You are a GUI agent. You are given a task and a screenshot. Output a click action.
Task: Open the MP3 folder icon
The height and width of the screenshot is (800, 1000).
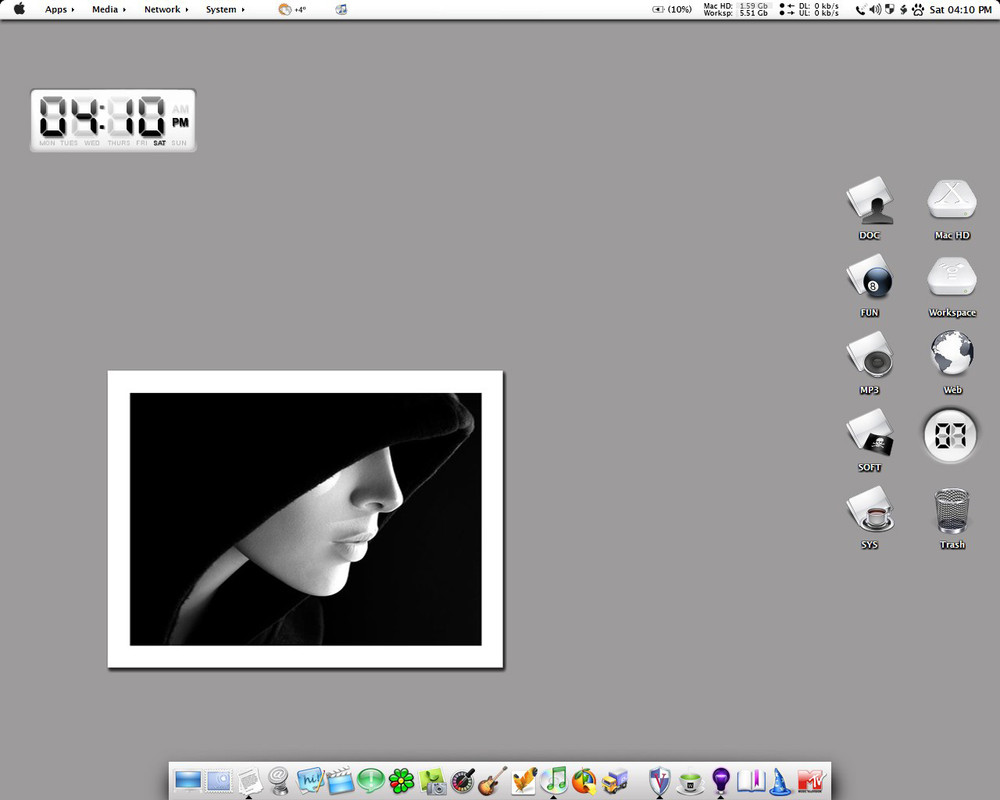(x=869, y=362)
